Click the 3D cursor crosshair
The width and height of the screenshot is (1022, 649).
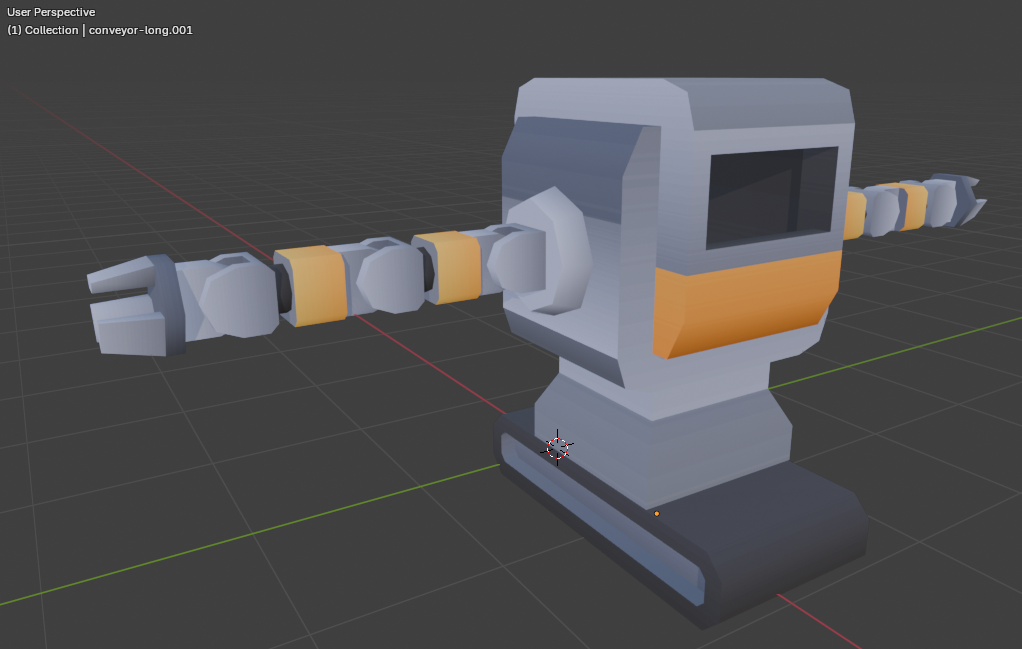pos(558,448)
